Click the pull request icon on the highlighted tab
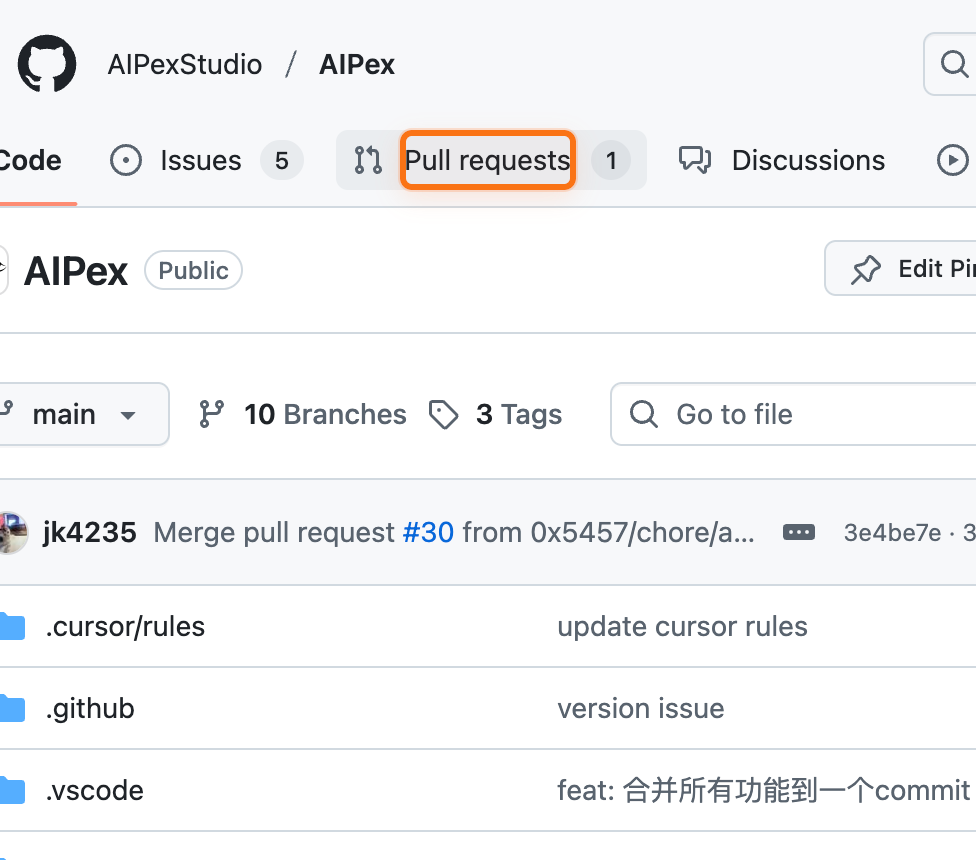 (368, 160)
